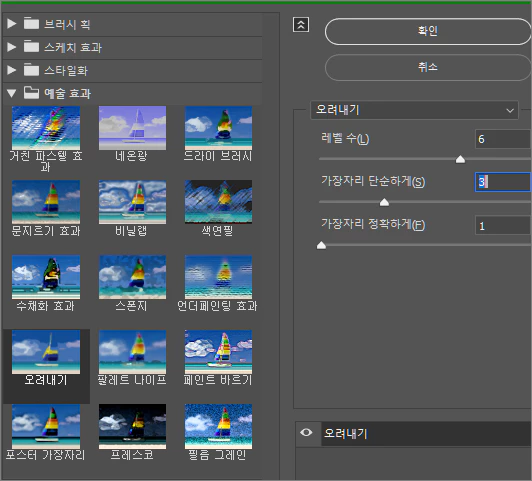Click the 스케치 효과 folder icon
This screenshot has height=481, width=532.
(31, 46)
